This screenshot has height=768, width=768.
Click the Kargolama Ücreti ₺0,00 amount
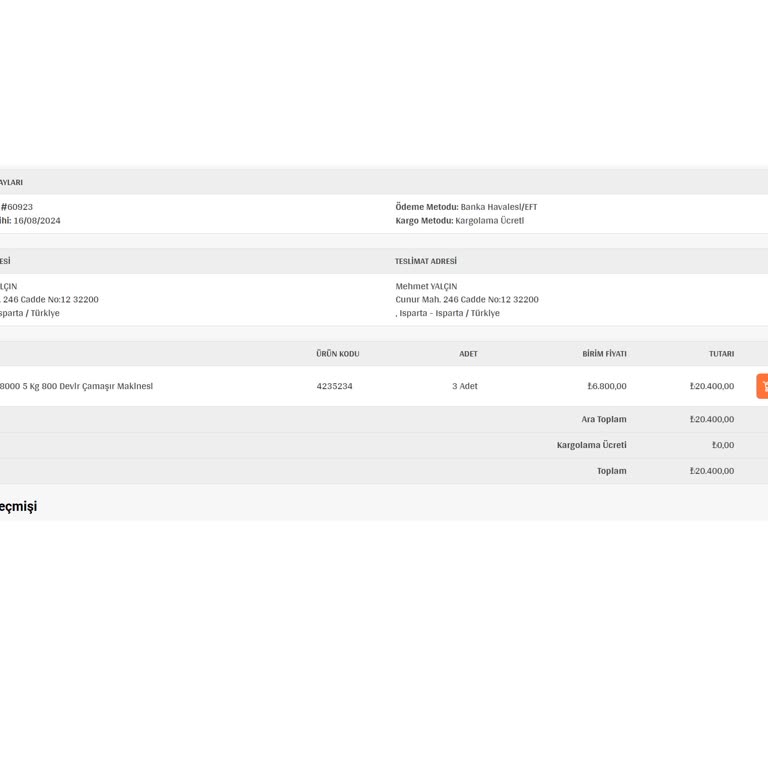pyautogui.click(x=722, y=445)
